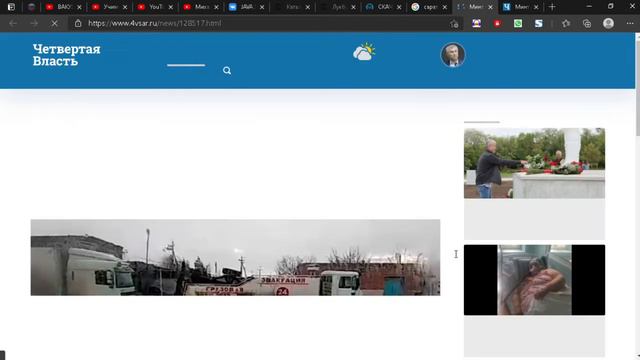Click the site search magnifier icon

point(227,71)
